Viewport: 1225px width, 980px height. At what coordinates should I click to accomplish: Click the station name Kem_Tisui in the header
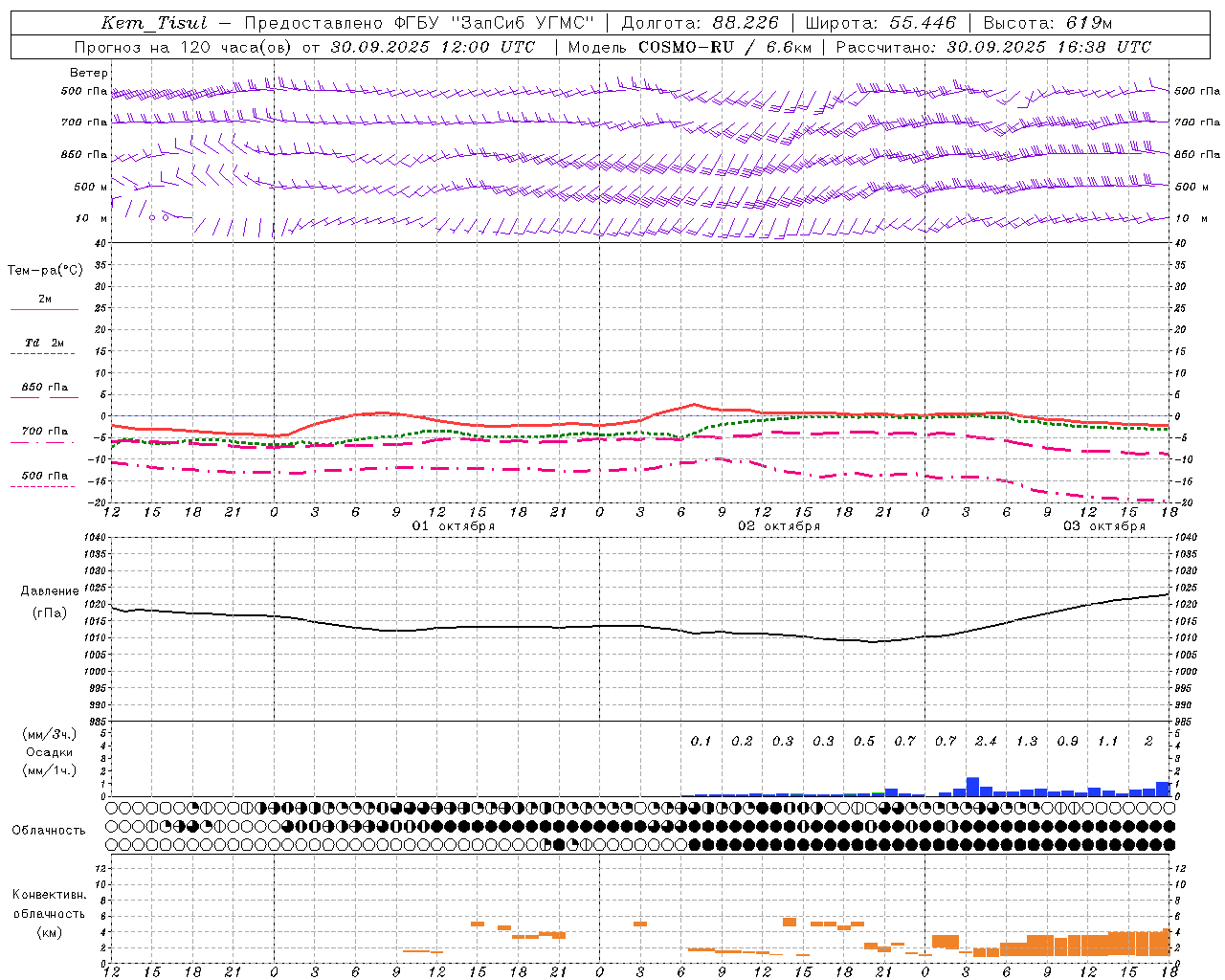pyautogui.click(x=154, y=23)
